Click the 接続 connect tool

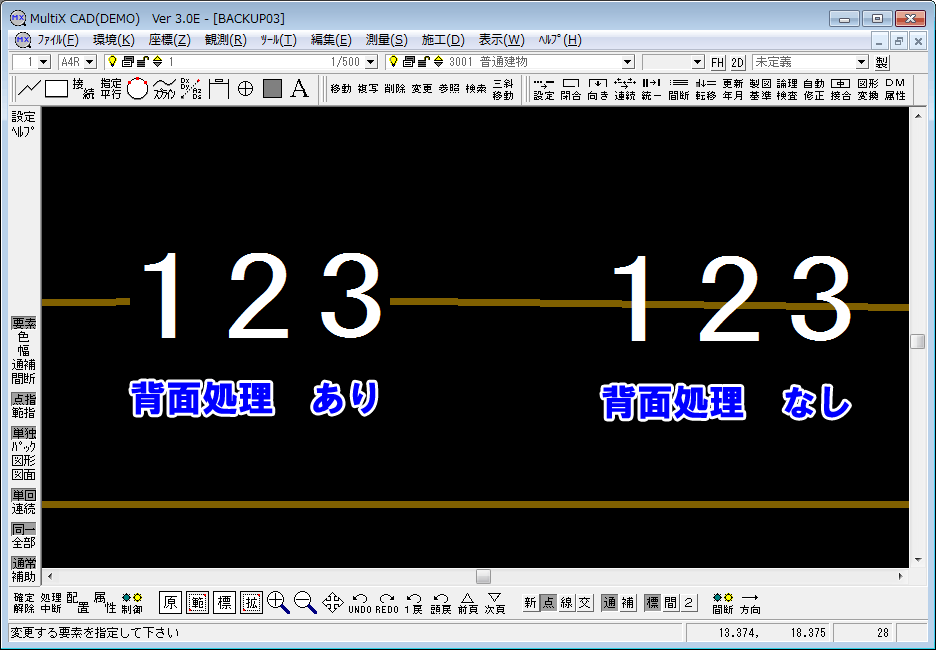click(x=84, y=89)
